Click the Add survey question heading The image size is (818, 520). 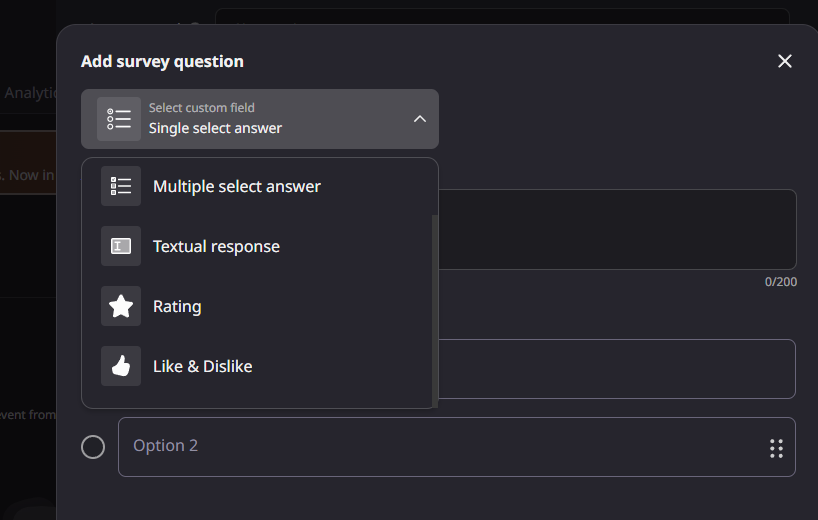pos(162,62)
